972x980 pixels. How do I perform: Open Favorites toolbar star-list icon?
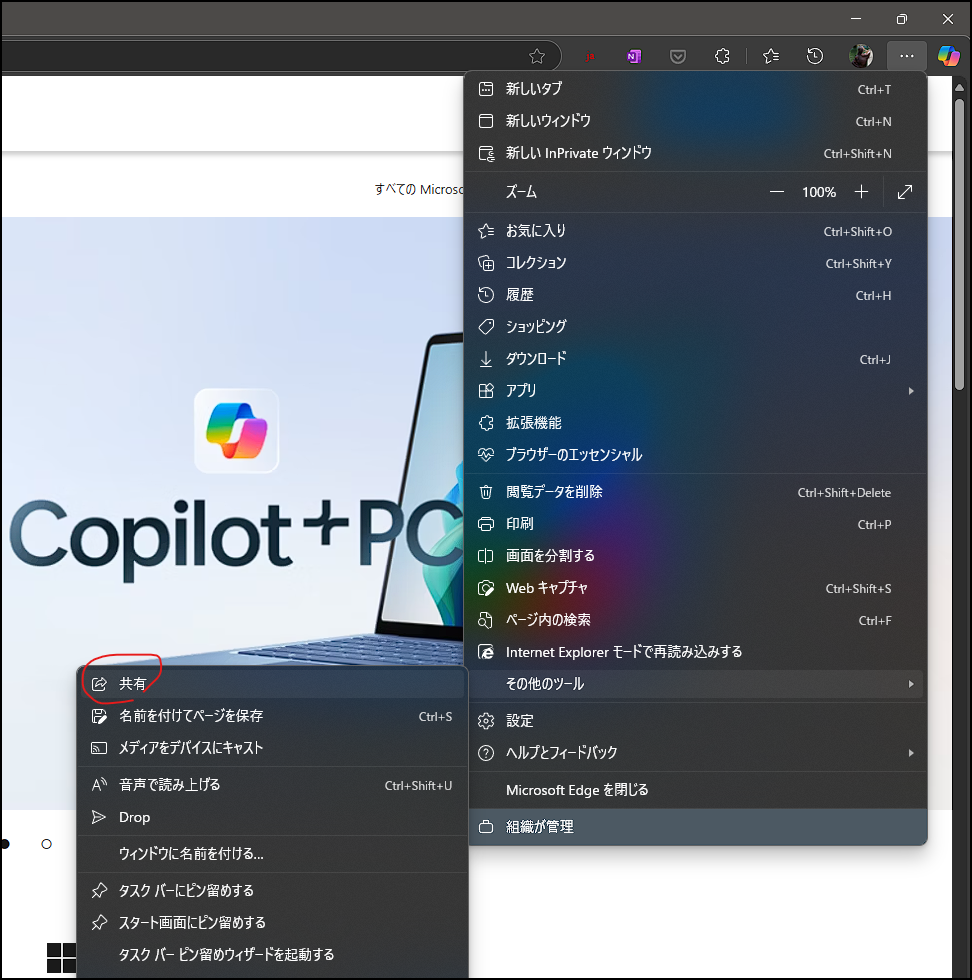tap(771, 56)
